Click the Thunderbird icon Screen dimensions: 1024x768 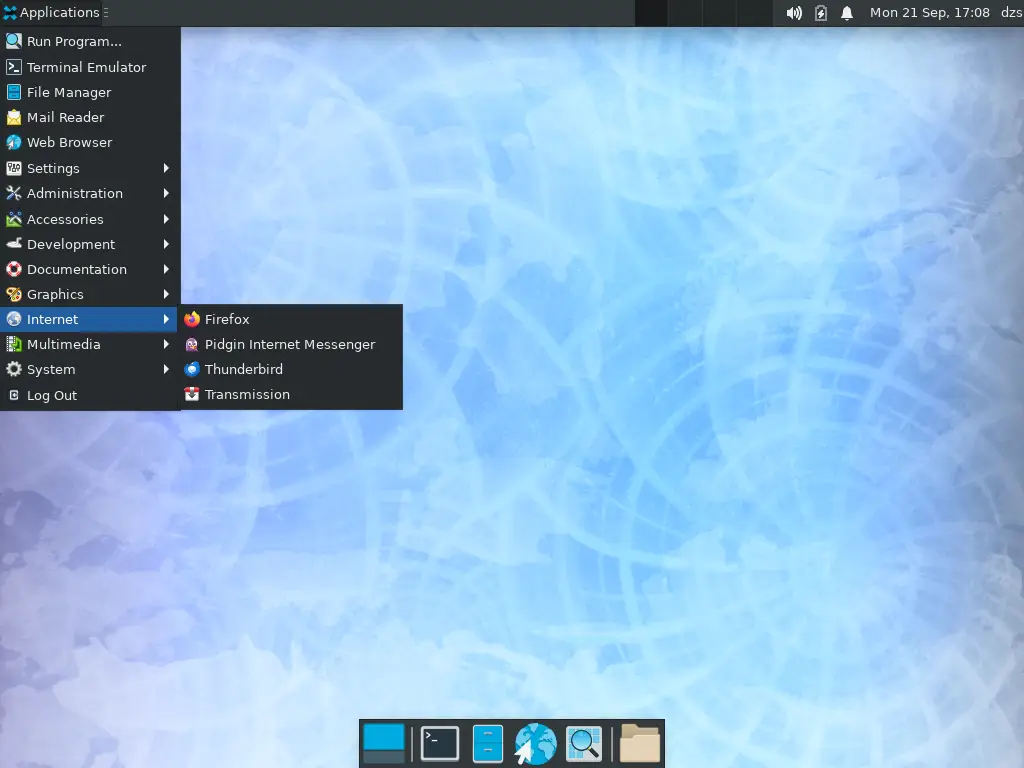tap(191, 370)
